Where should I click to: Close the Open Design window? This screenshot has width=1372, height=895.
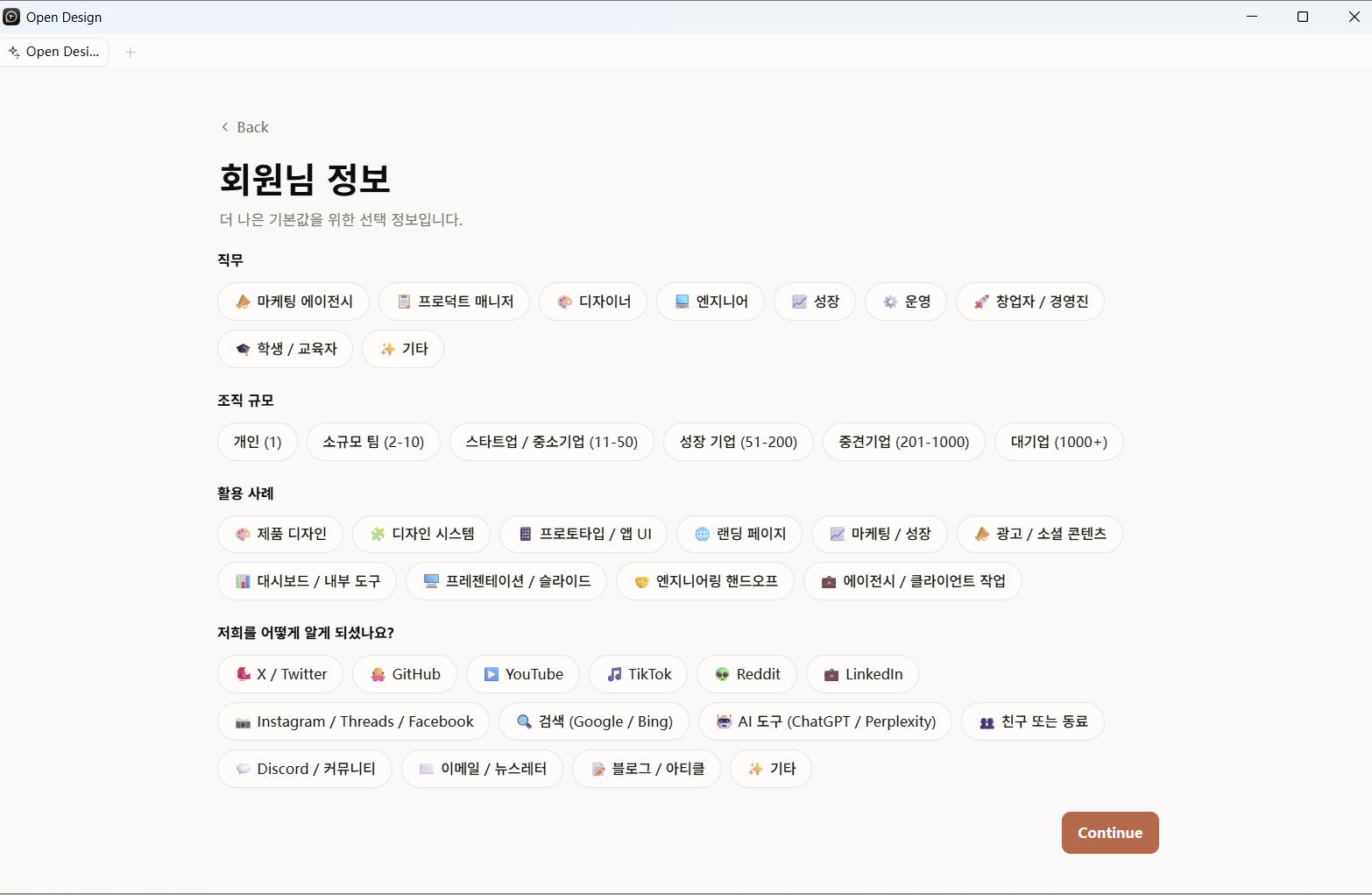1354,17
